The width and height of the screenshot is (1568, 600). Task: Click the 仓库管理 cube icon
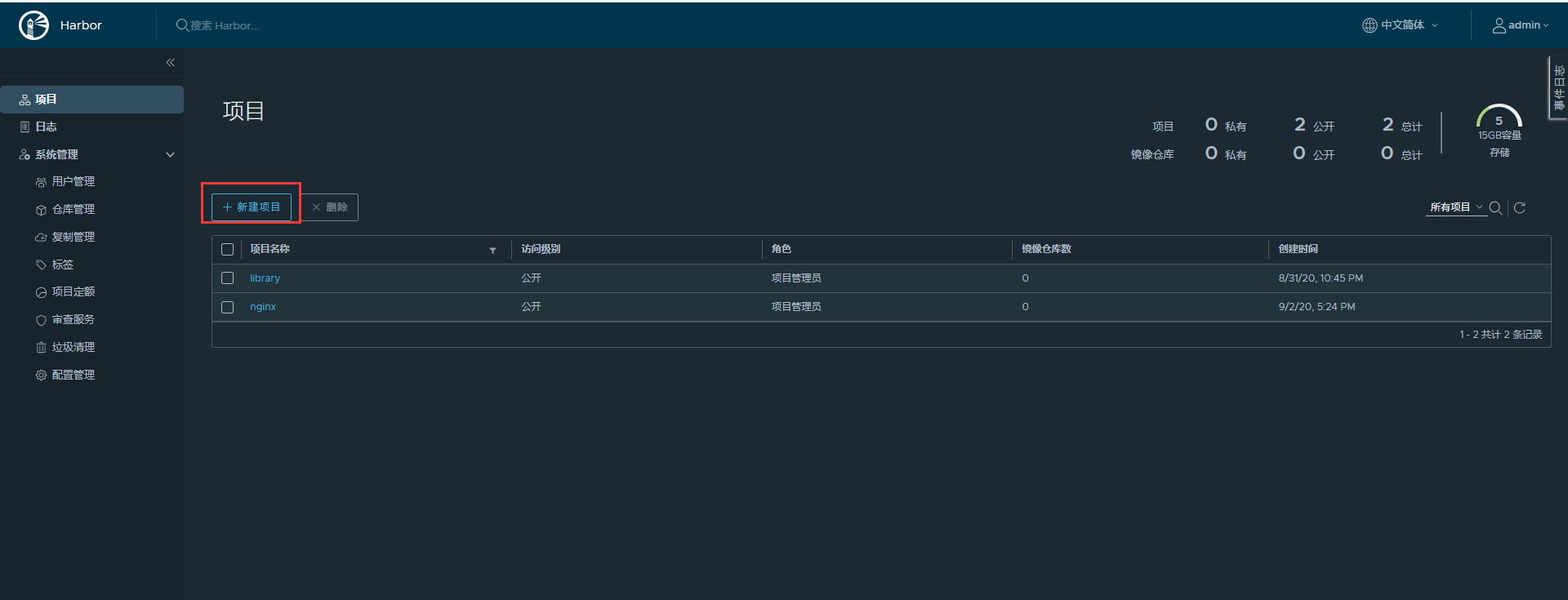pos(41,210)
